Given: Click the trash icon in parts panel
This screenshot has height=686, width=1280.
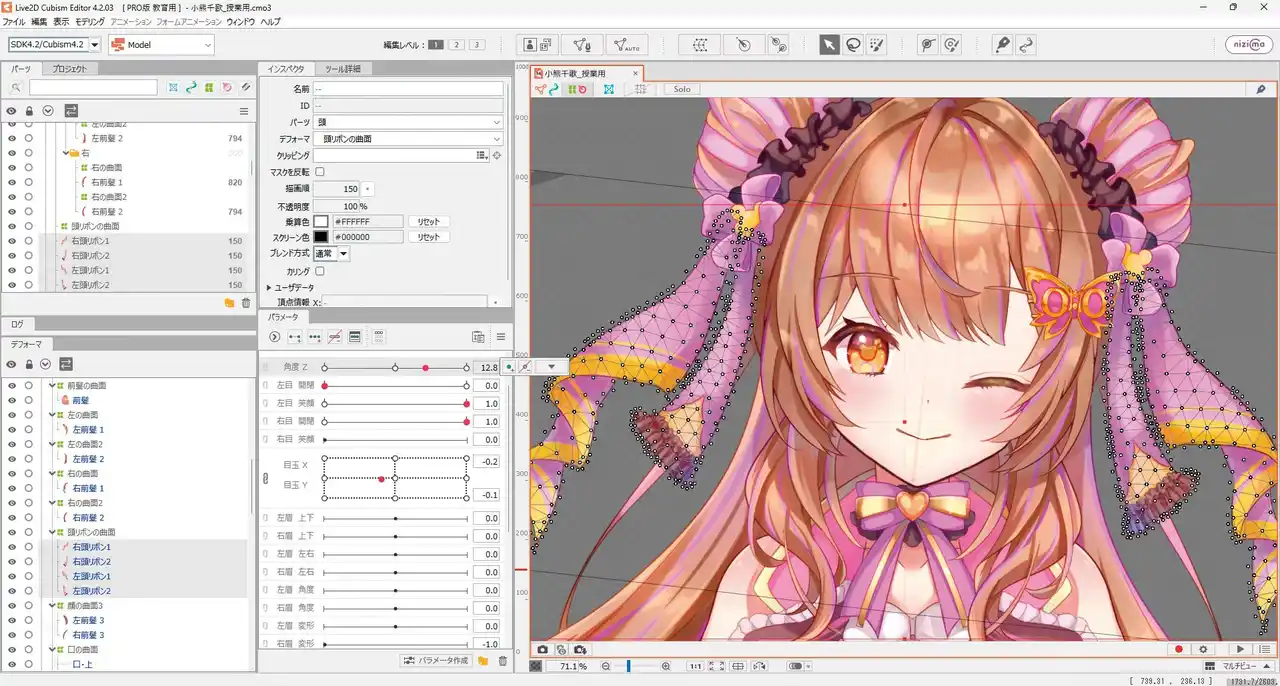Looking at the screenshot, I should pyautogui.click(x=246, y=303).
